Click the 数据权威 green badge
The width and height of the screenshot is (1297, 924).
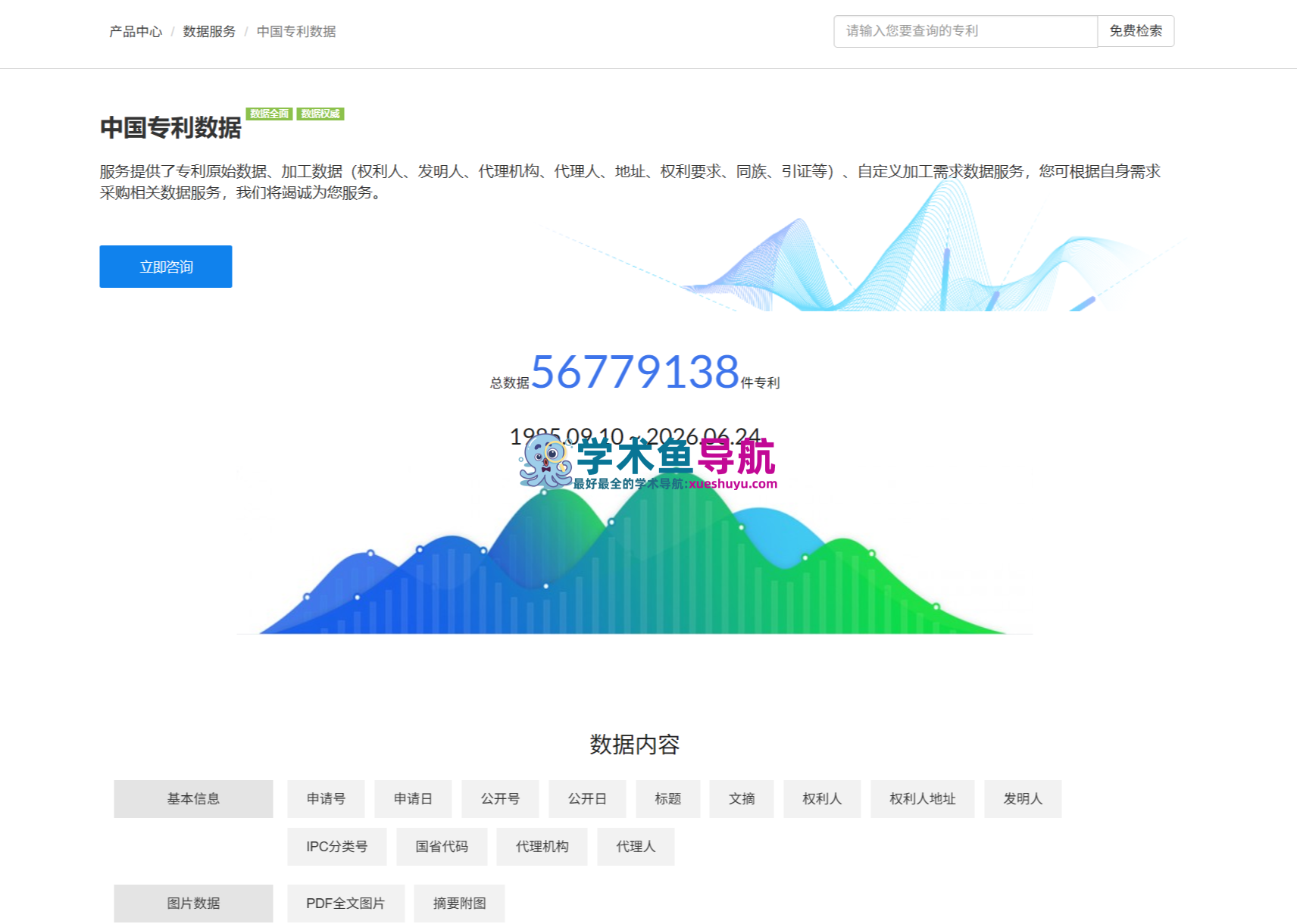pos(320,114)
